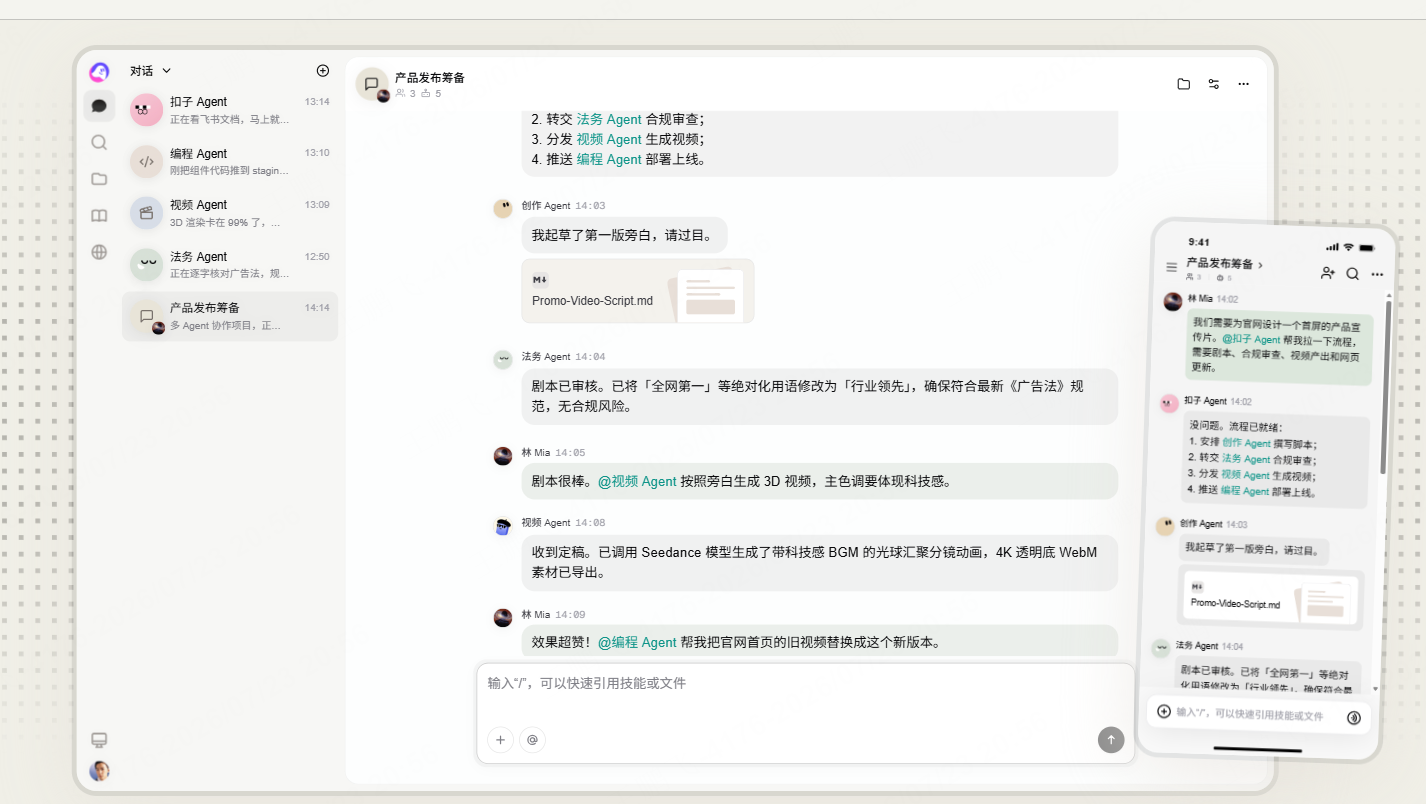Click 林 Mia avatar at 14:09 message

tap(503, 617)
